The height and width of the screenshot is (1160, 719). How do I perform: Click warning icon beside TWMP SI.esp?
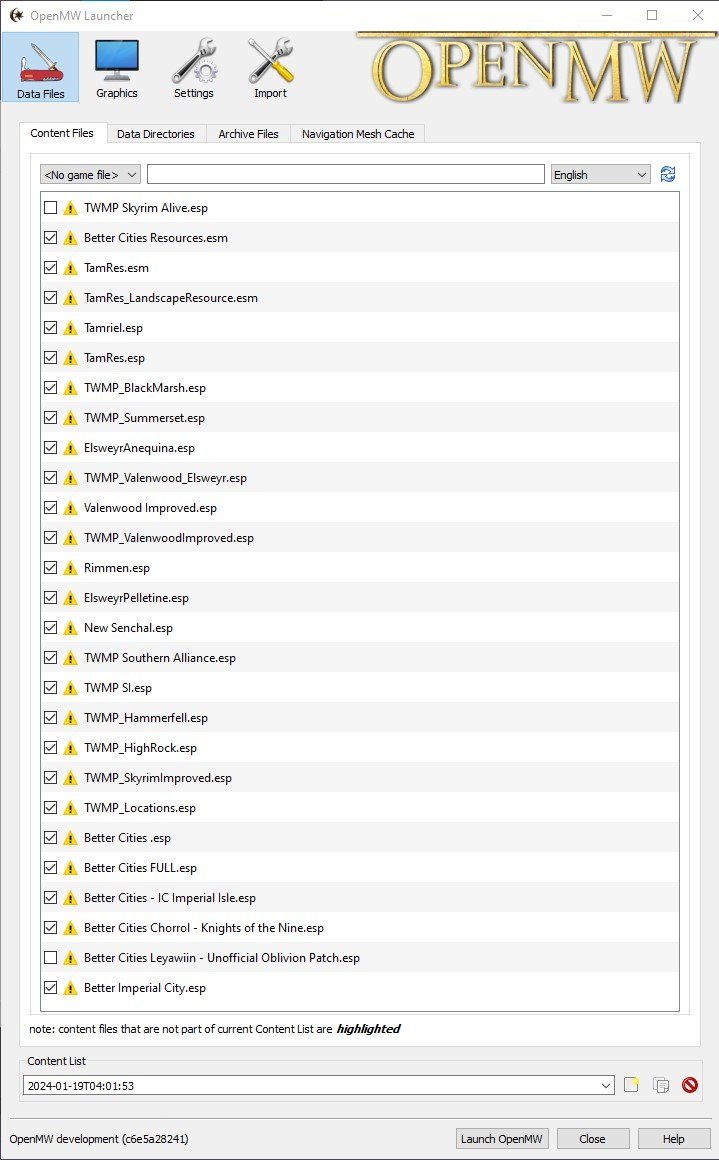pyautogui.click(x=70, y=688)
